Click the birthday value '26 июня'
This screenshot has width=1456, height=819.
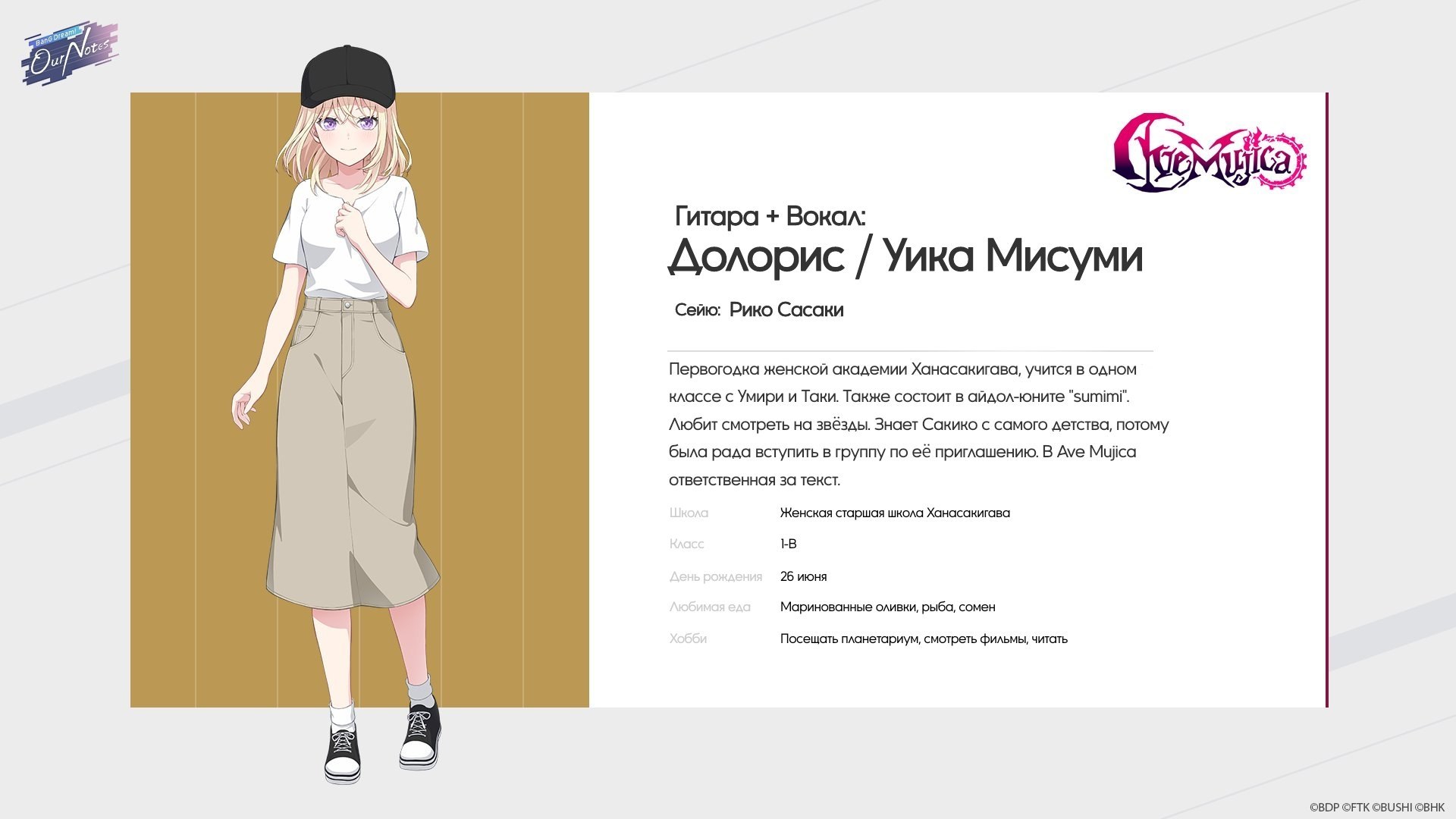(x=803, y=576)
